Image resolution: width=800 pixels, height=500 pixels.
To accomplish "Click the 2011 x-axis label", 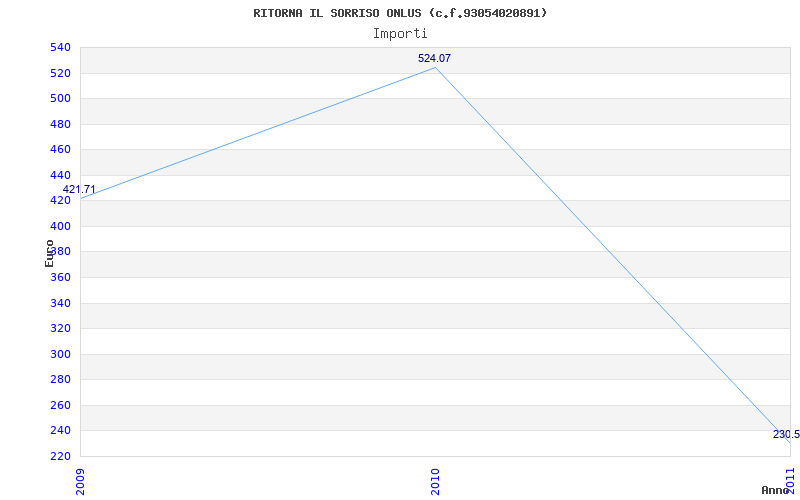I will (x=790, y=479).
